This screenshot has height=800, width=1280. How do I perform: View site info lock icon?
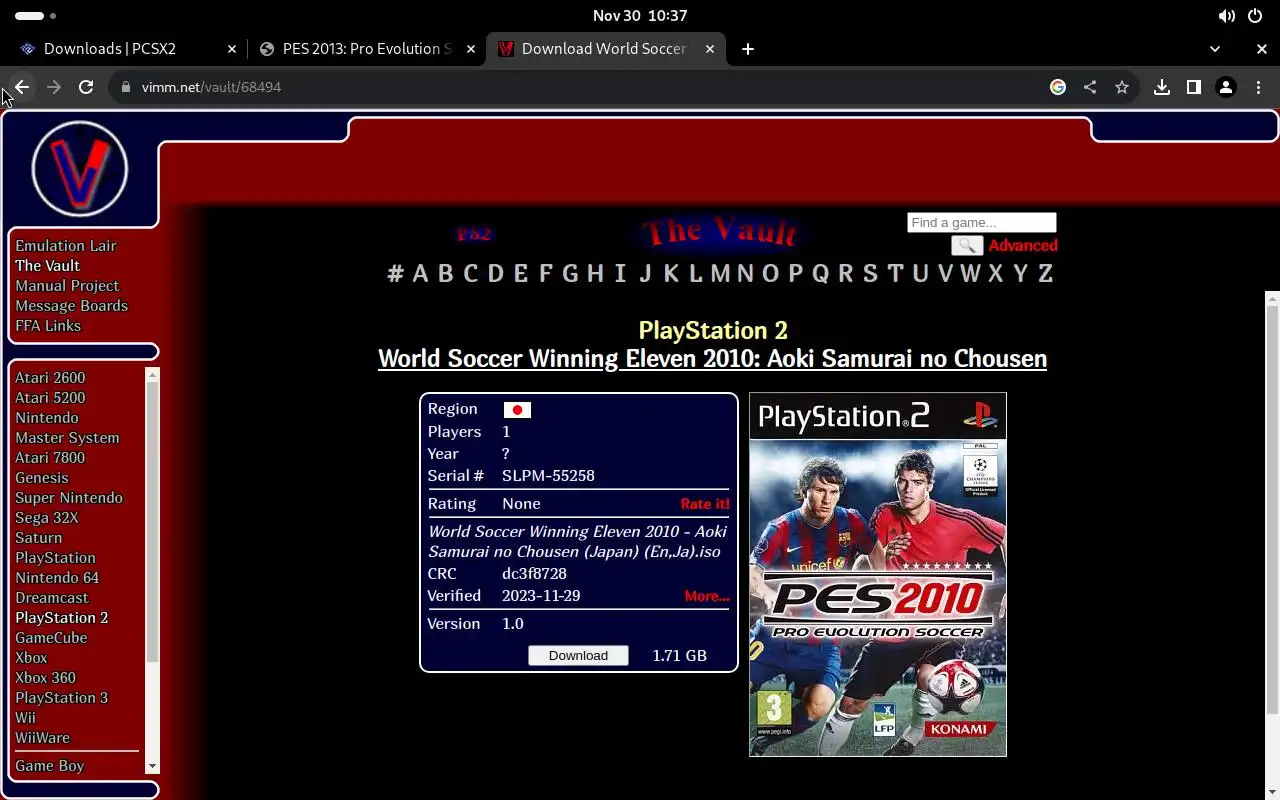tap(126, 87)
